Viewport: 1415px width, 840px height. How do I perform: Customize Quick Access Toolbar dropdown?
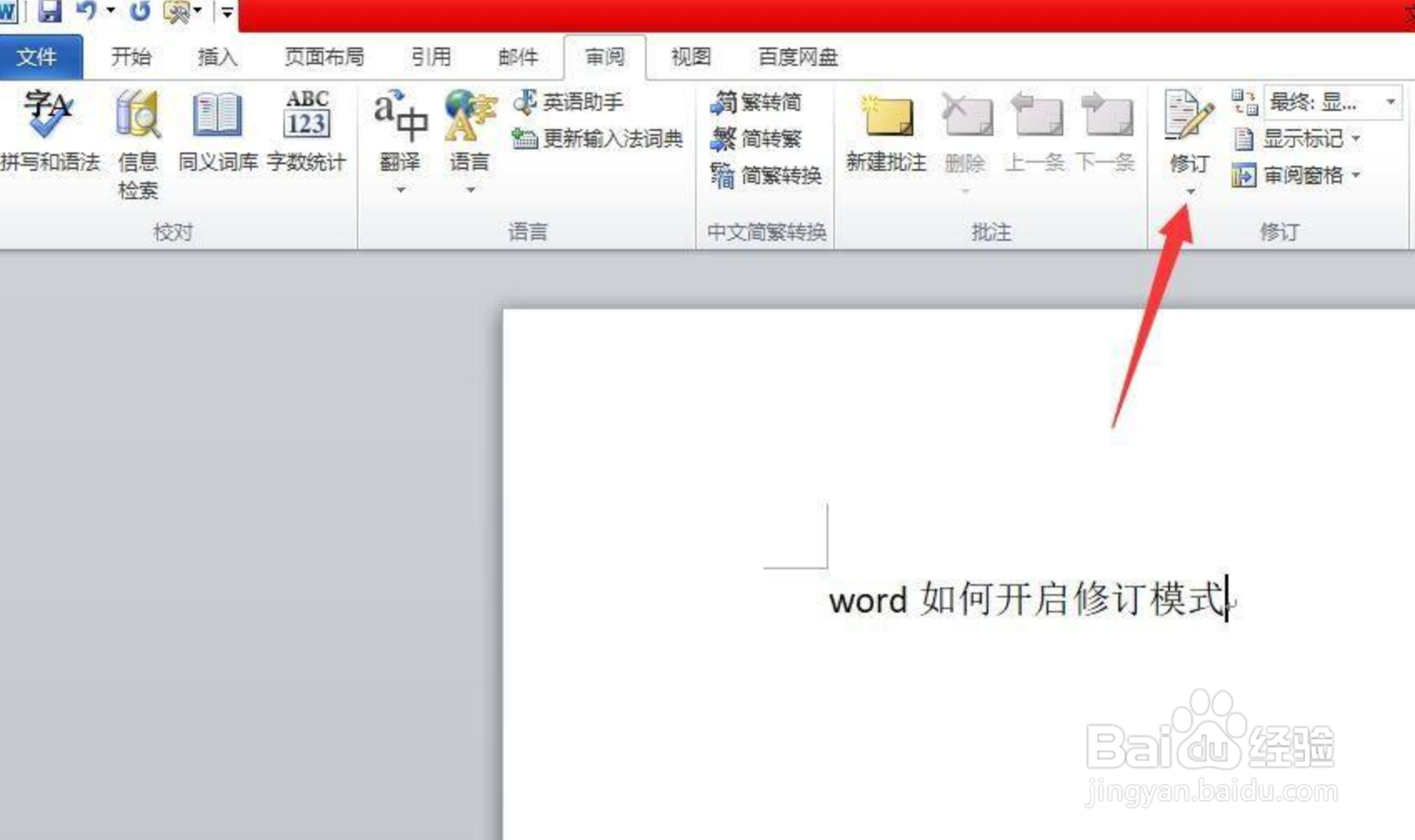[x=227, y=12]
